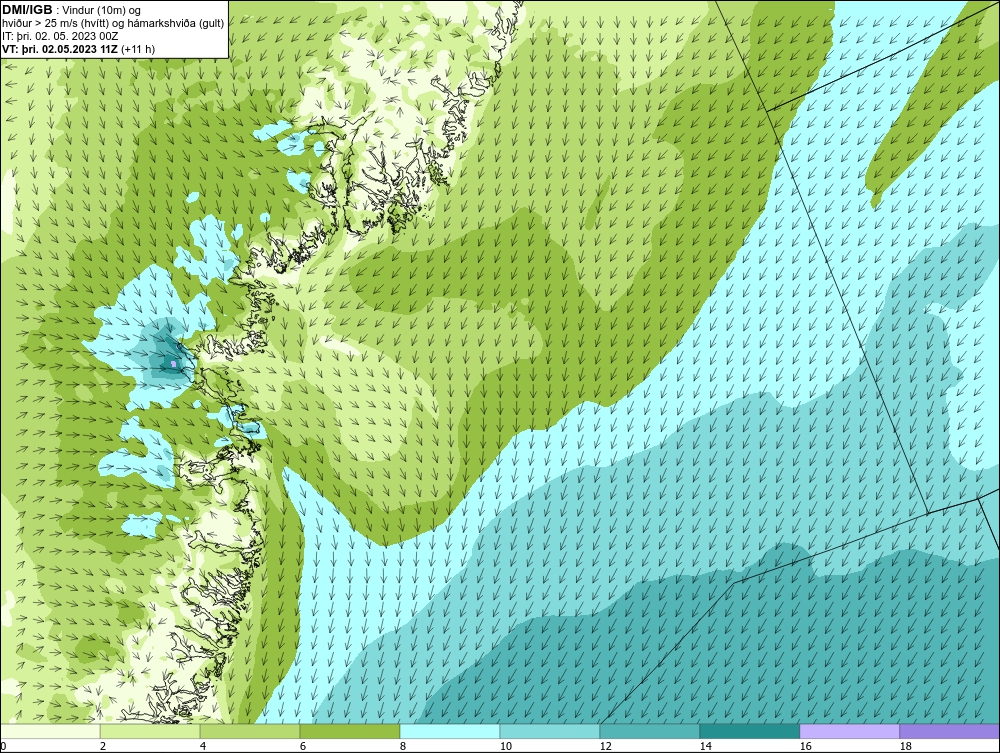This screenshot has height=753, width=1000.
Task: Click the 14–16 m/s dark teal swatch
Action: click(749, 731)
